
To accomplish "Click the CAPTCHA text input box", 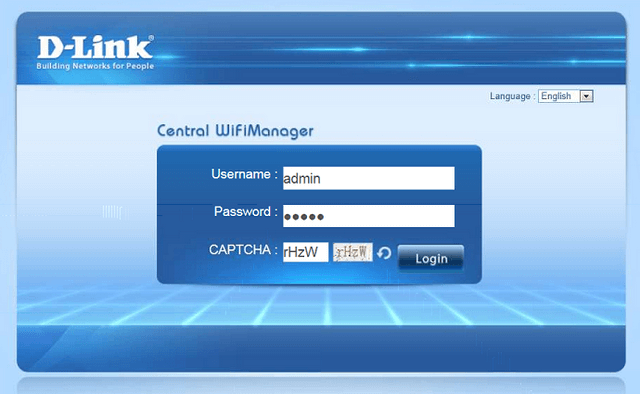I will click(x=306, y=252).
